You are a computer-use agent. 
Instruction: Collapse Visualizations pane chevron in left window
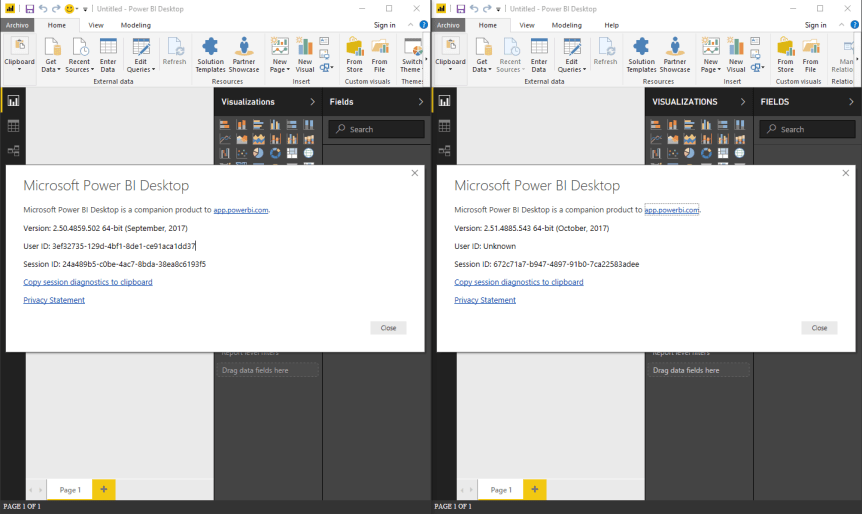point(312,102)
